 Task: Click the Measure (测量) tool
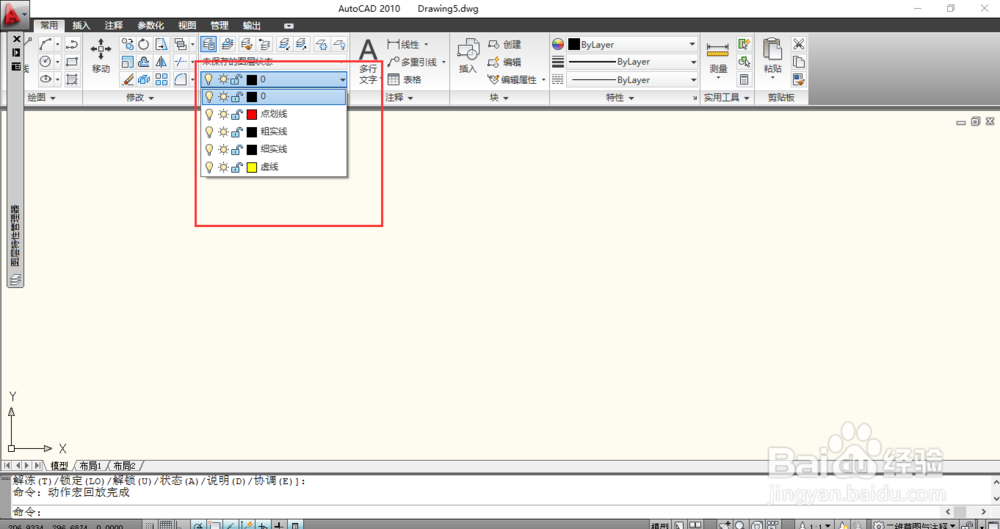(717, 59)
